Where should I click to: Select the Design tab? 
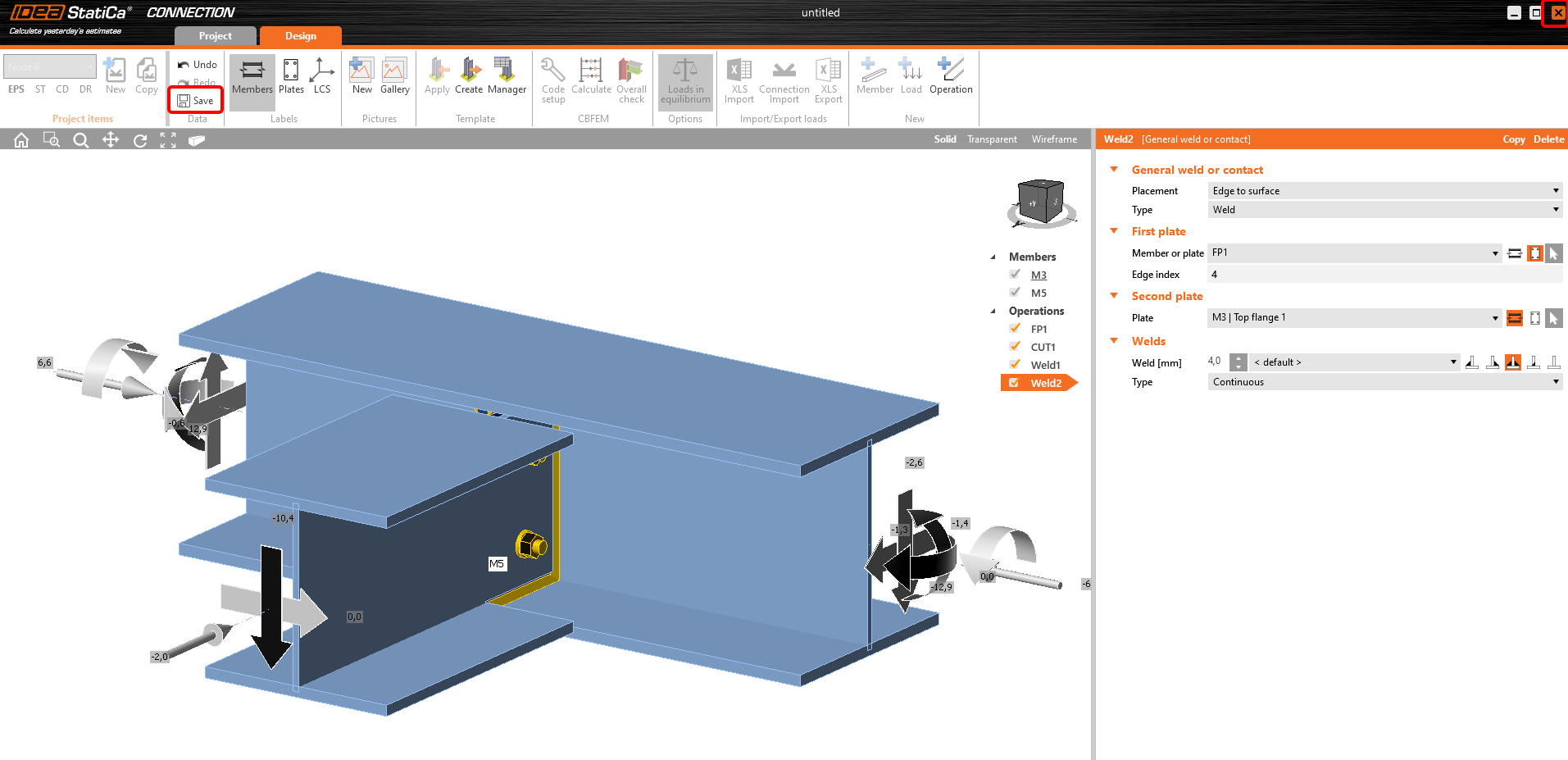point(300,36)
